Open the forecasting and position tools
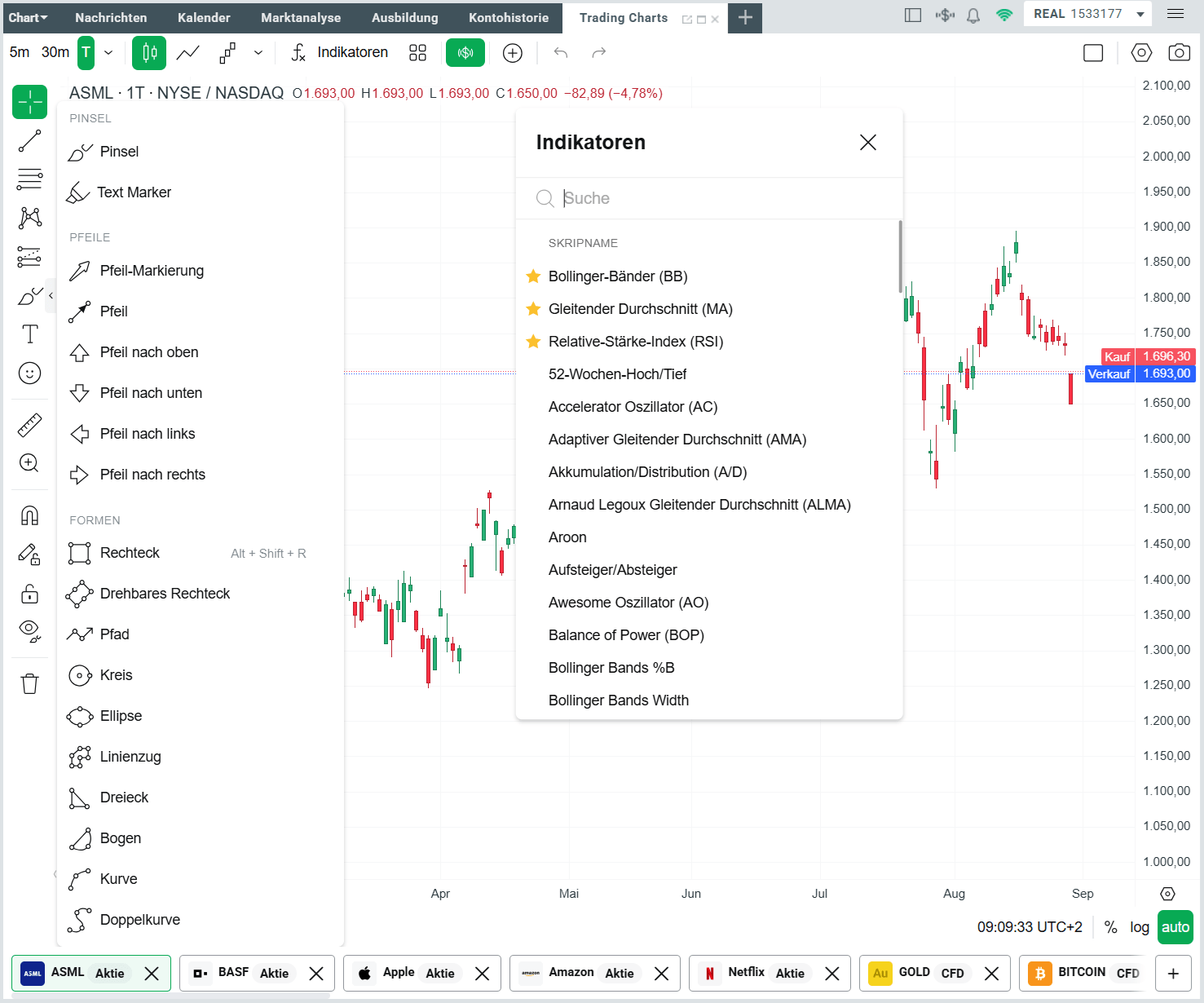The image size is (1204, 1003). point(30,256)
